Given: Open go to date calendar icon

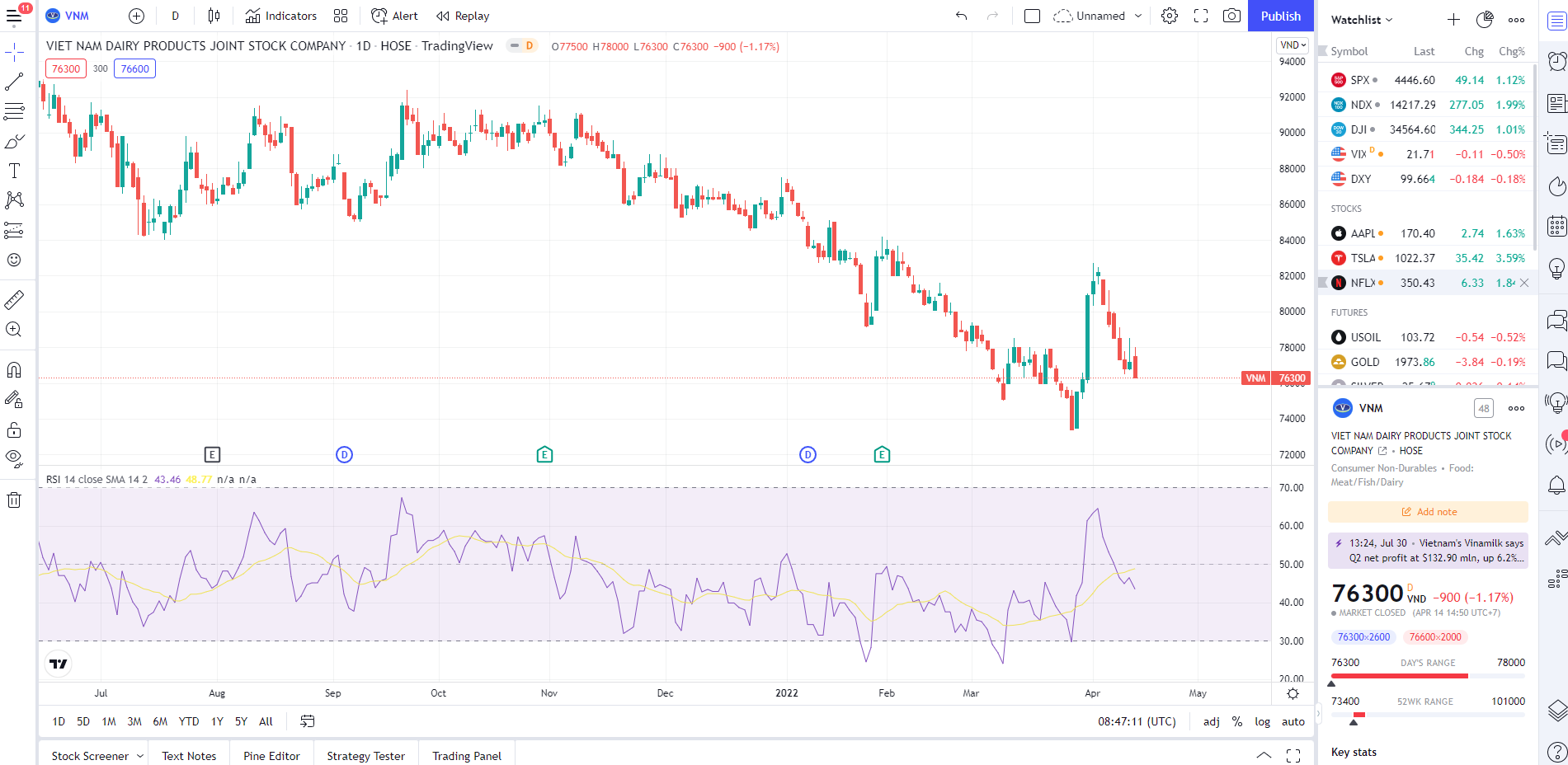Looking at the screenshot, I should [x=308, y=721].
